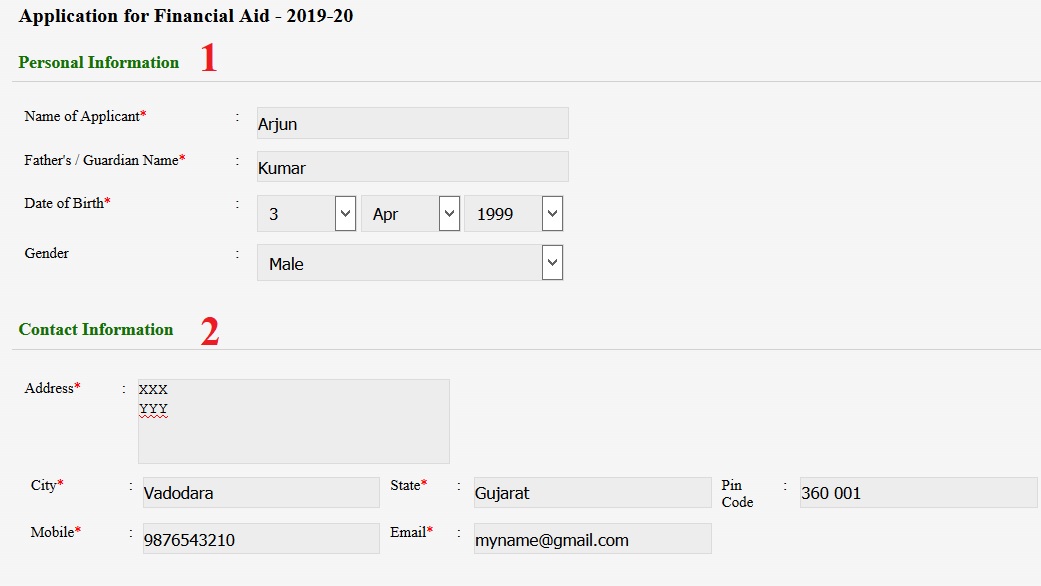Open the birth day dropdown showing 3
1041x586 pixels.
[306, 213]
